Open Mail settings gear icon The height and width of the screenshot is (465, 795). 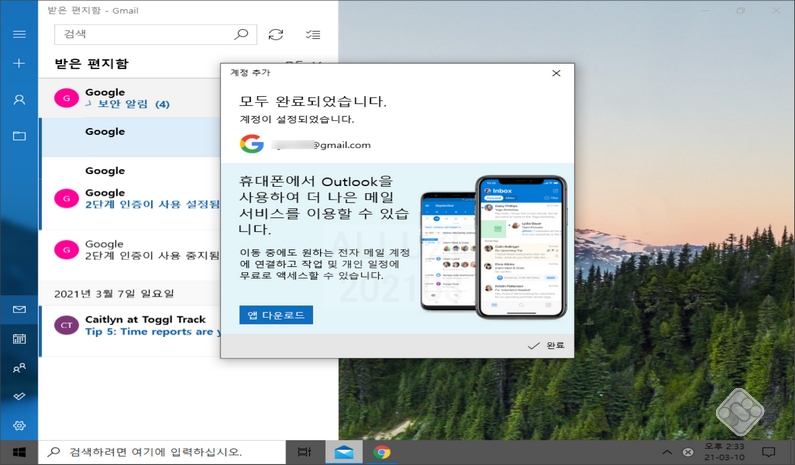(x=19, y=425)
